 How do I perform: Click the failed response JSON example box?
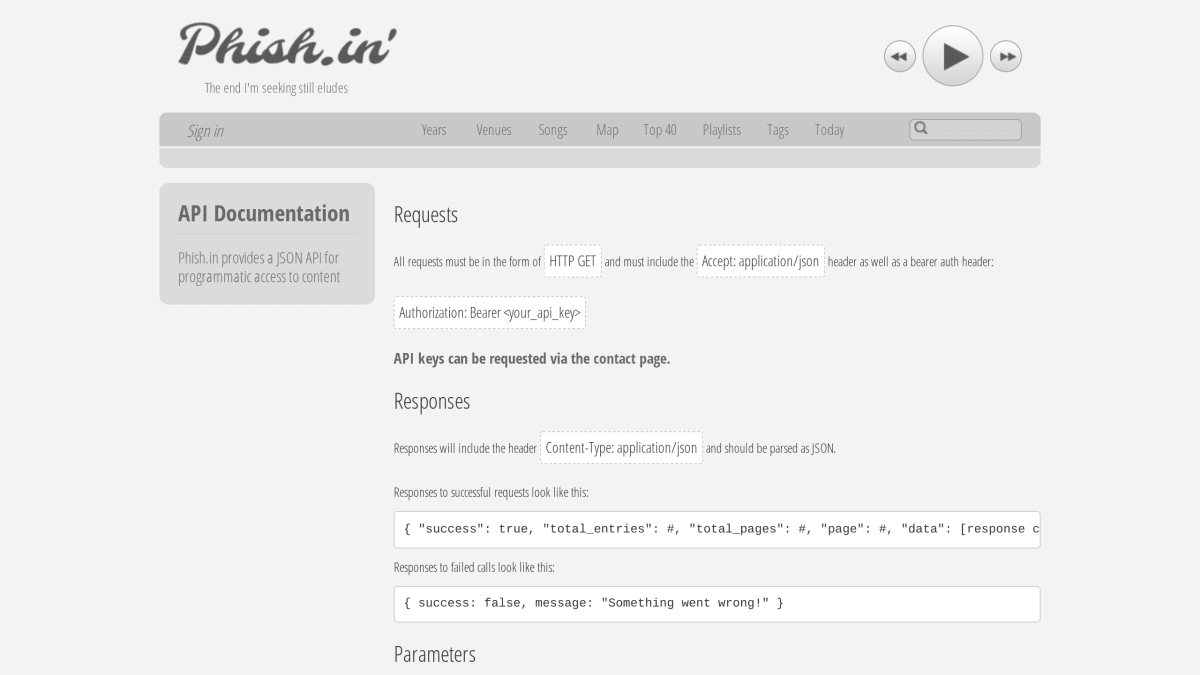pyautogui.click(x=717, y=604)
